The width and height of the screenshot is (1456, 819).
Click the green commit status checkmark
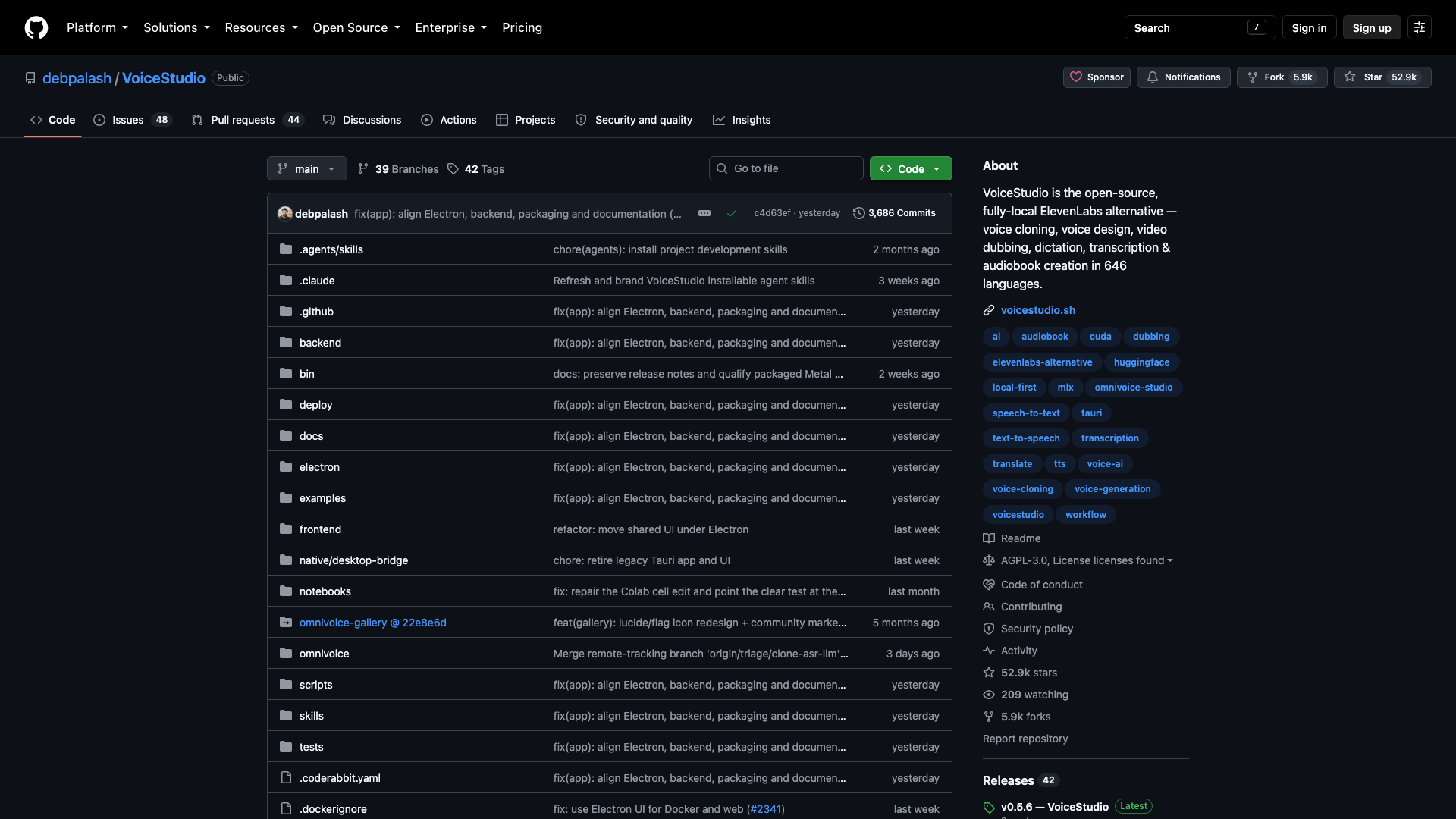coord(732,213)
